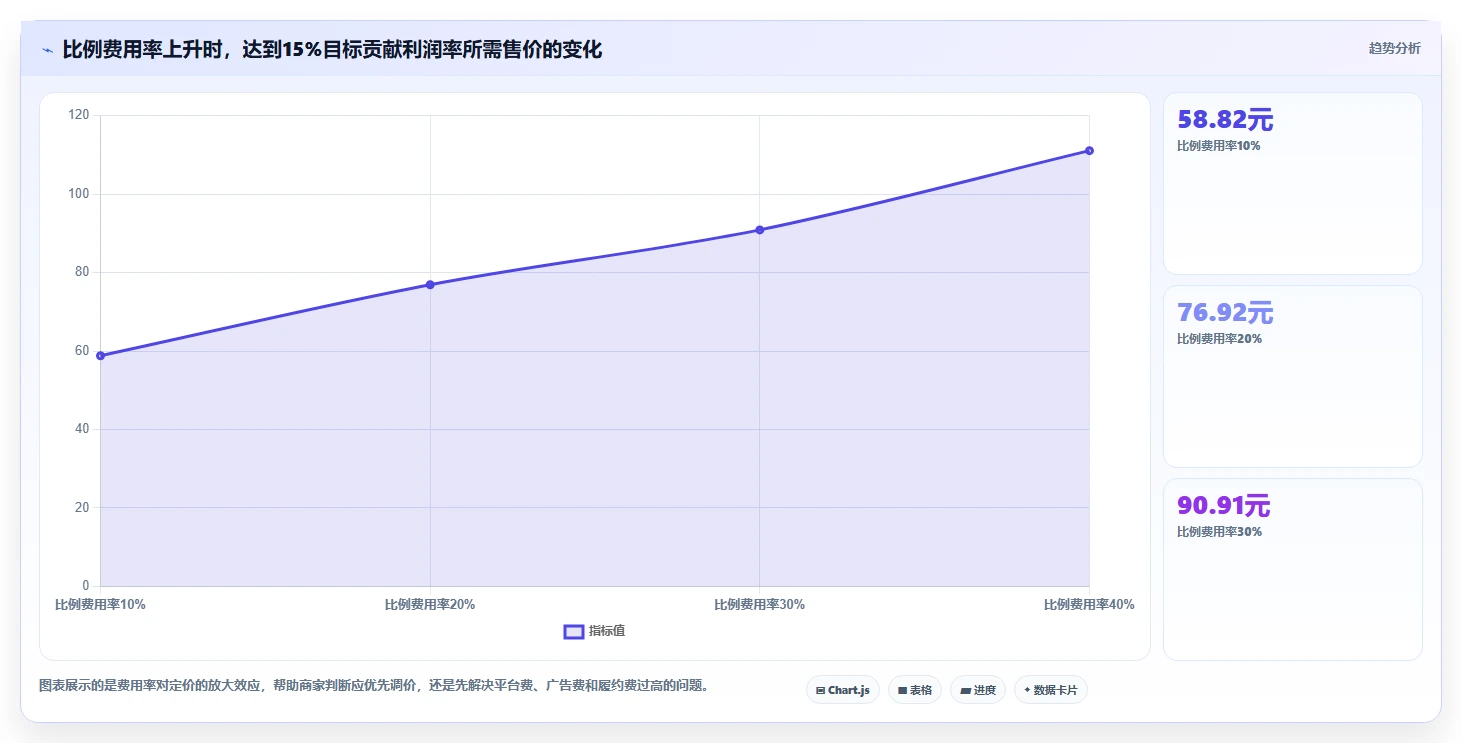Click the 比例费用率30% label under 90.91元
1462x743 pixels.
coord(1219,532)
